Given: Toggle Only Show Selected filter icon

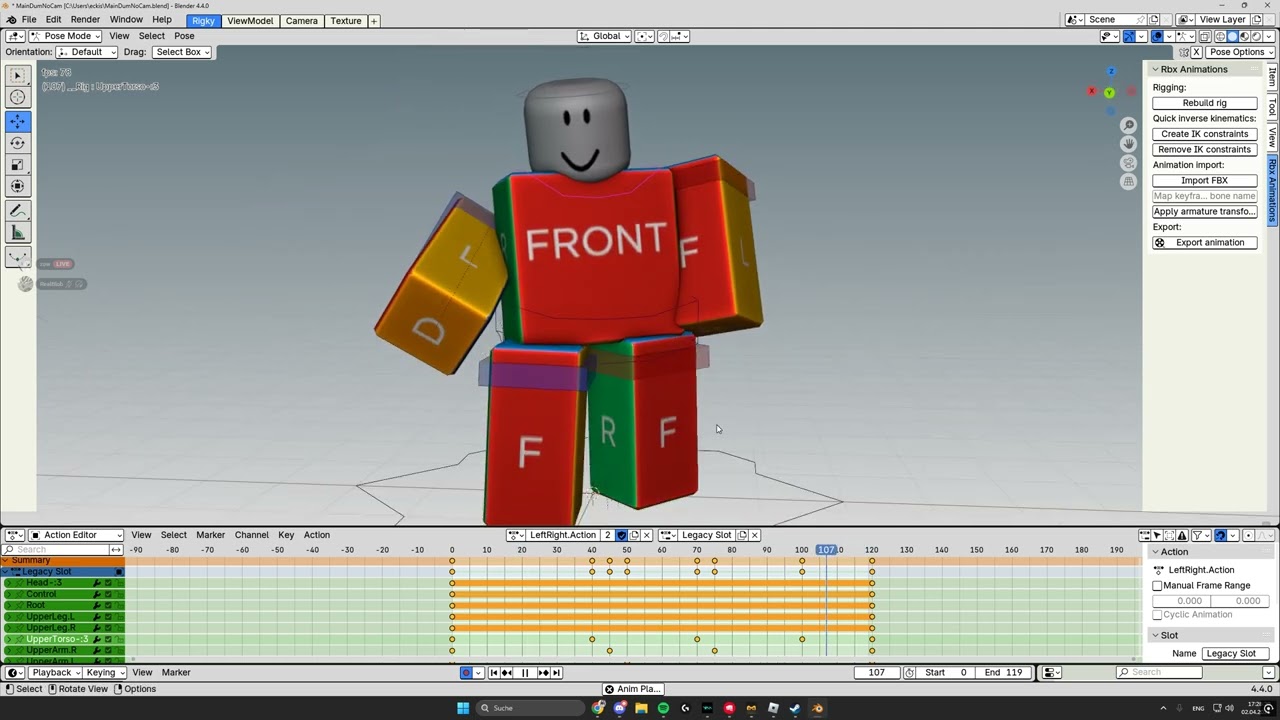Looking at the screenshot, I should pyautogui.click(x=1157, y=535).
